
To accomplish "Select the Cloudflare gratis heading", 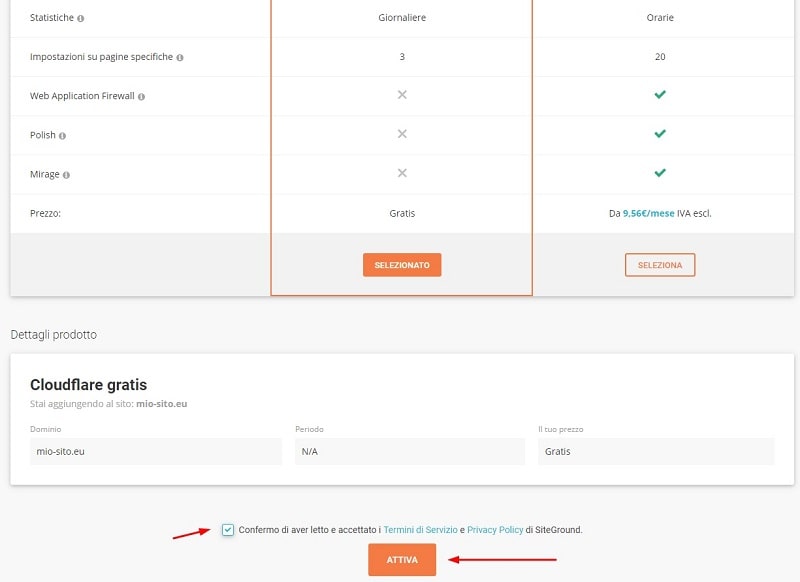I will (x=88, y=385).
